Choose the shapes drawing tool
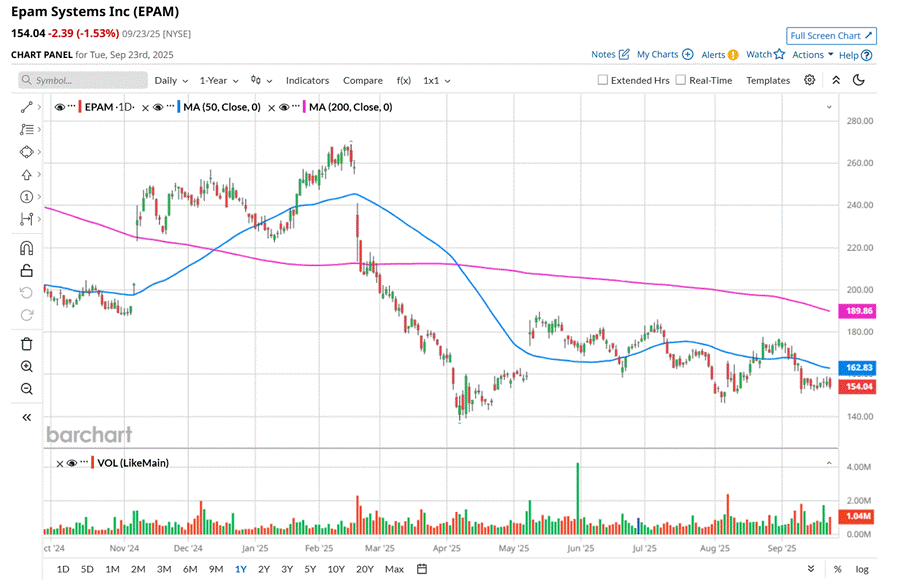This screenshot has height=588, width=902. [x=26, y=152]
